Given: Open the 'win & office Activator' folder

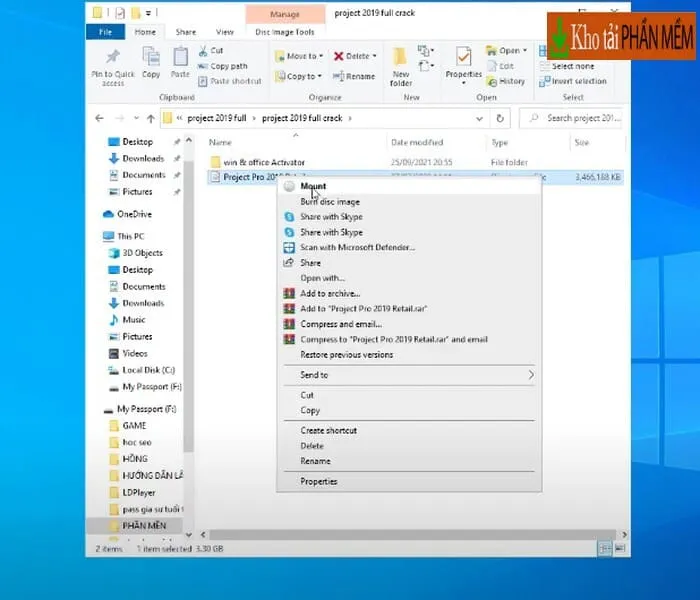Looking at the screenshot, I should click(264, 162).
